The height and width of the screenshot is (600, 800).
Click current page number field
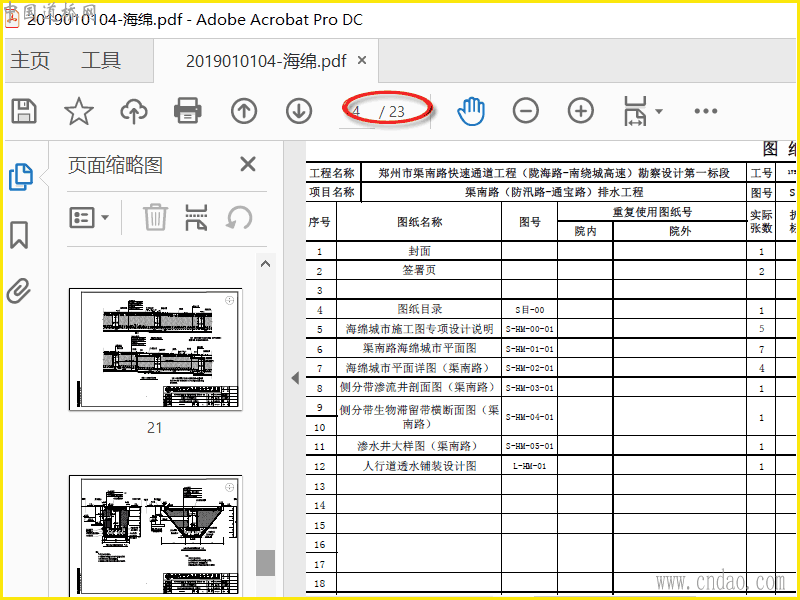(357, 111)
